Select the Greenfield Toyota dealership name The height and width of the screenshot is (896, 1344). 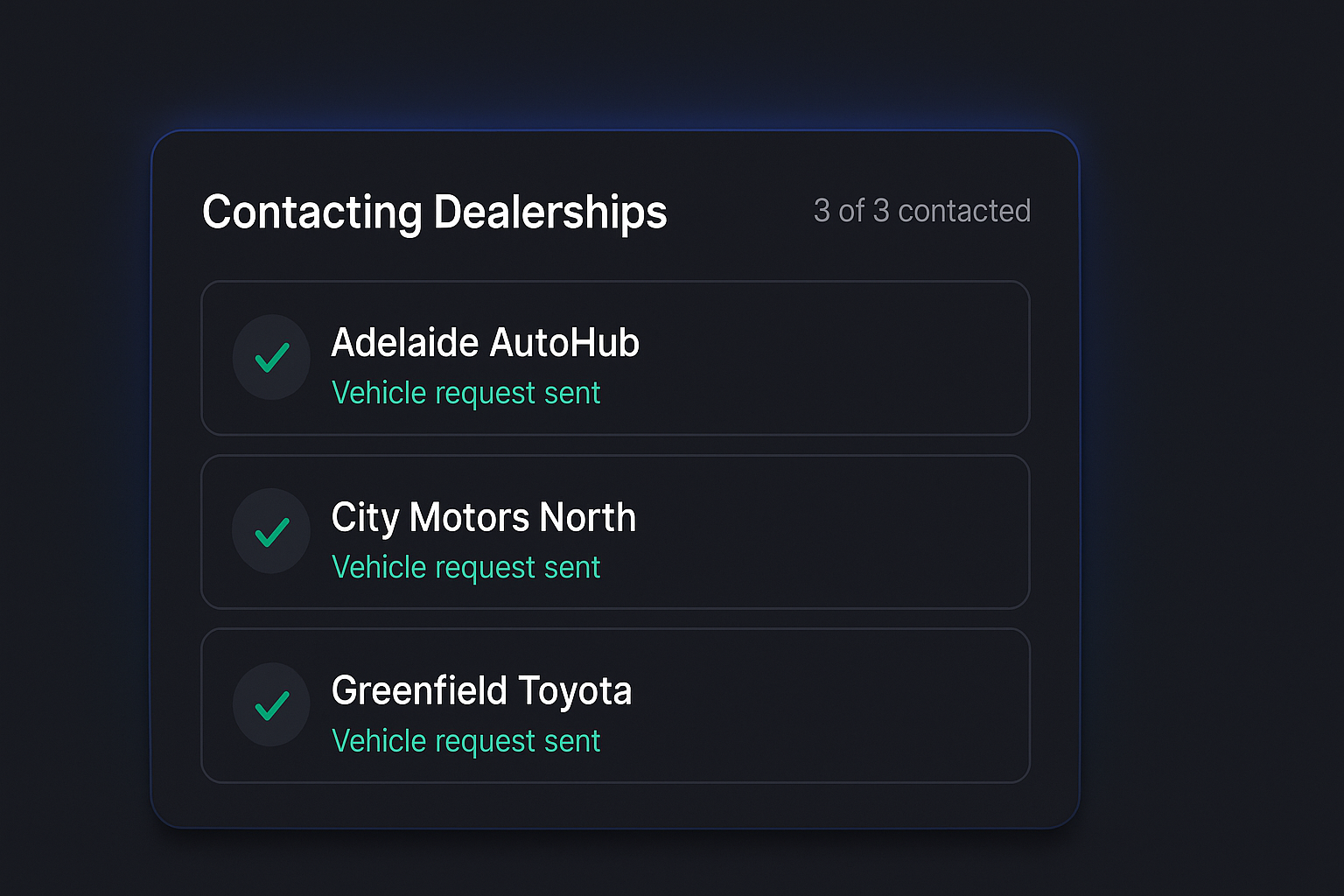click(481, 690)
